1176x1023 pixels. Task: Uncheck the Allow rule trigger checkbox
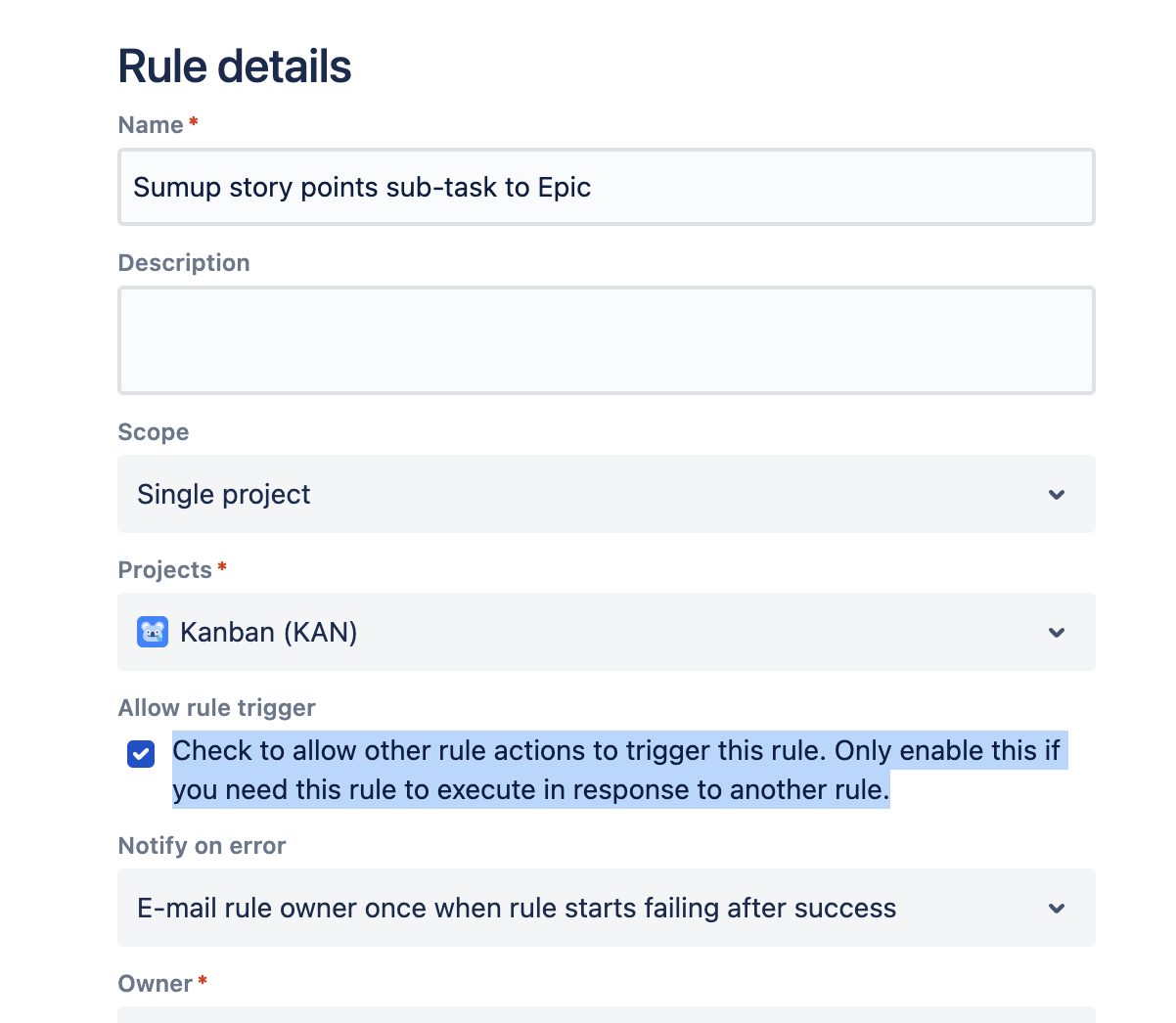point(141,754)
